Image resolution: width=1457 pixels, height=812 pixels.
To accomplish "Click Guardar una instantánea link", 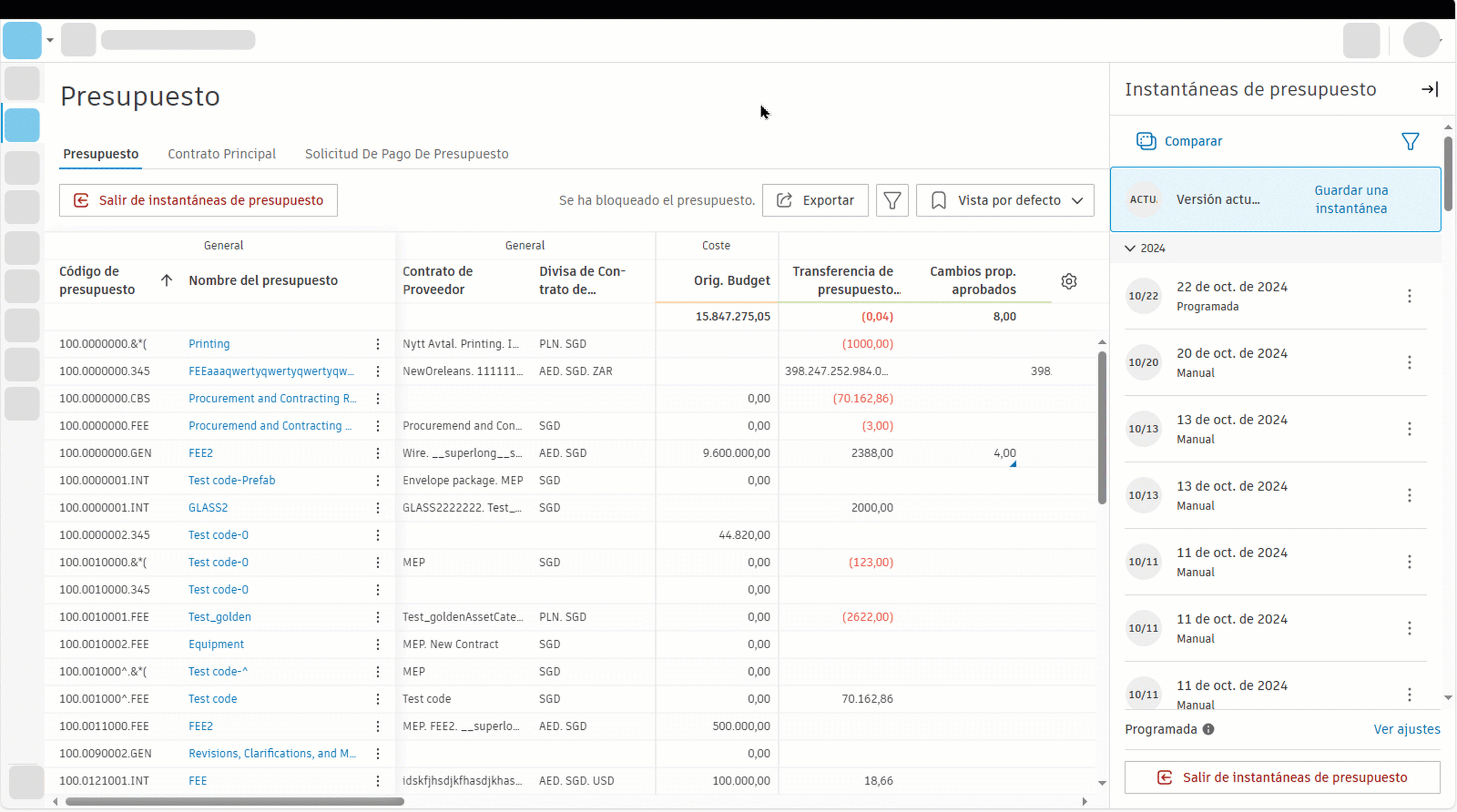I will coord(1350,199).
